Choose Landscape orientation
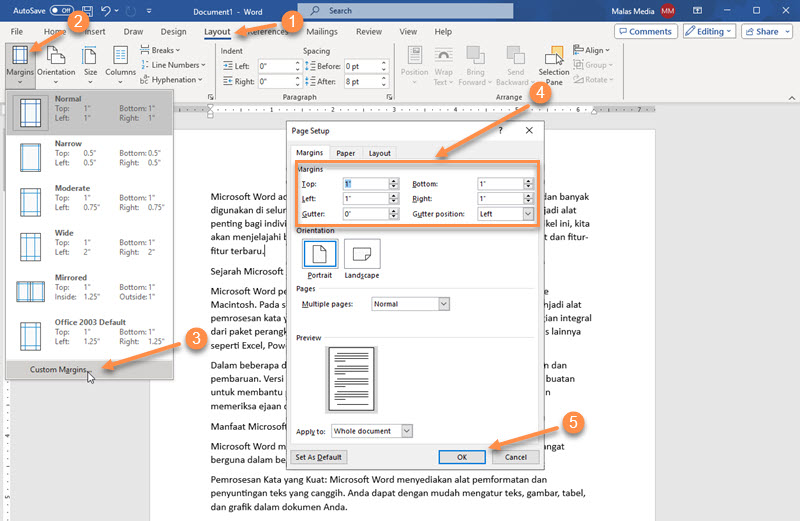The width and height of the screenshot is (800, 521). (362, 260)
